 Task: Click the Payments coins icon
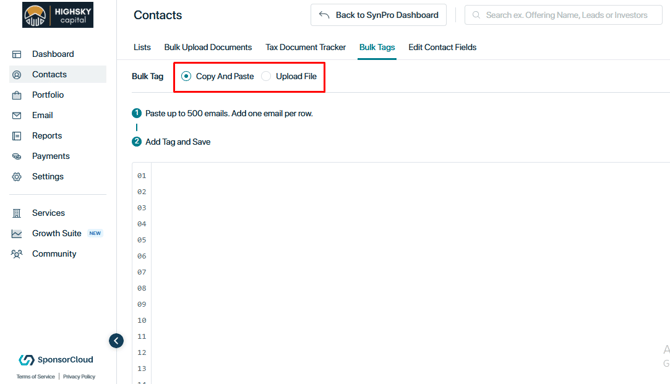(17, 156)
